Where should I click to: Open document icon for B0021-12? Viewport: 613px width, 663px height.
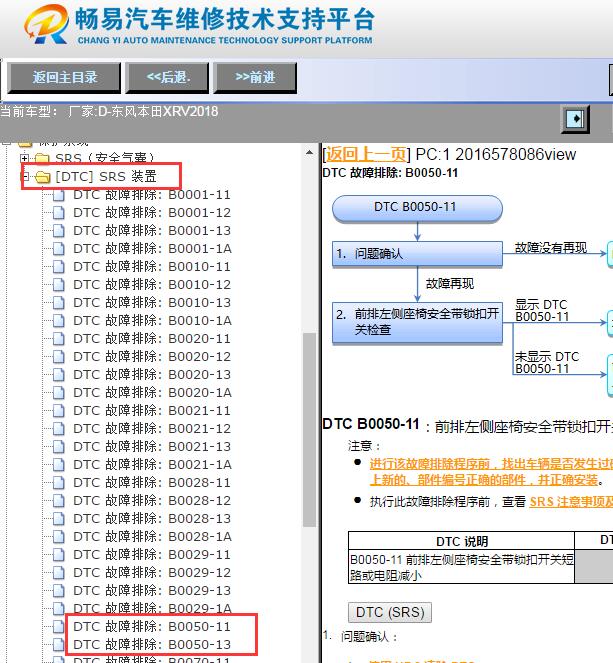(x=59, y=428)
